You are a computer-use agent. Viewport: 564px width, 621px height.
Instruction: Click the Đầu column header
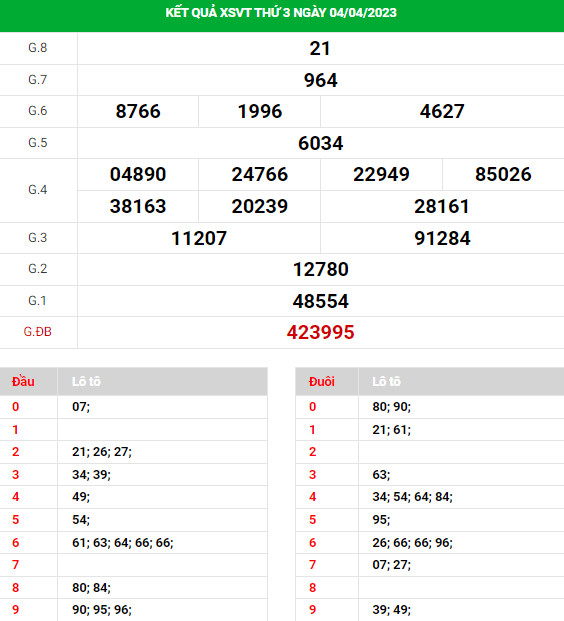pyautogui.click(x=23, y=381)
